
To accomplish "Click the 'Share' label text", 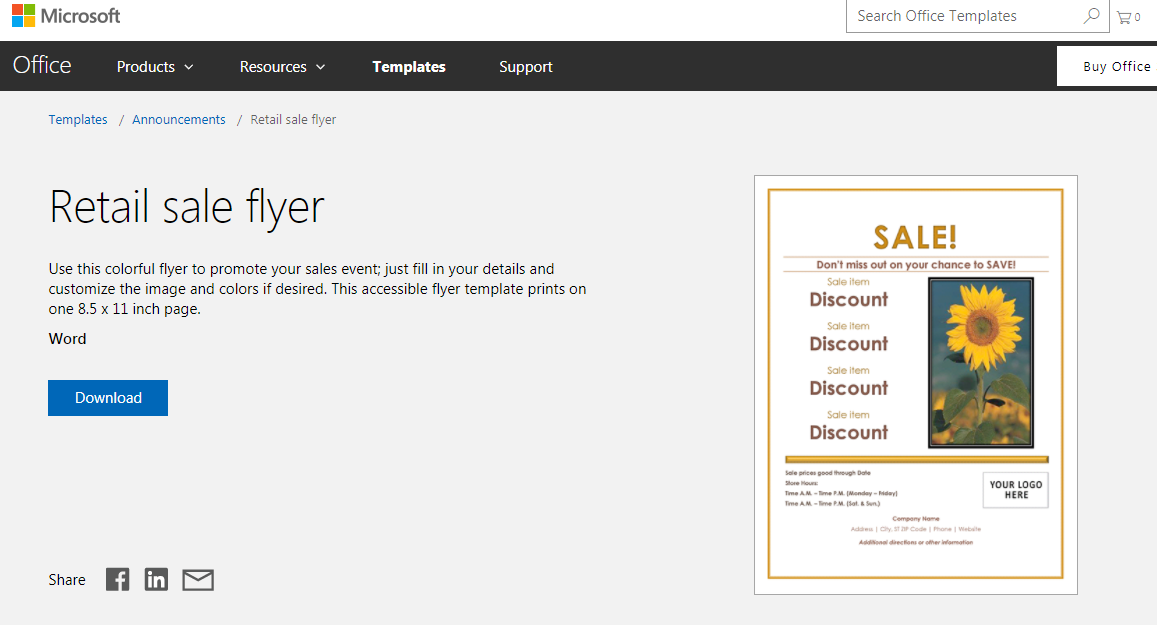I will click(x=67, y=580).
